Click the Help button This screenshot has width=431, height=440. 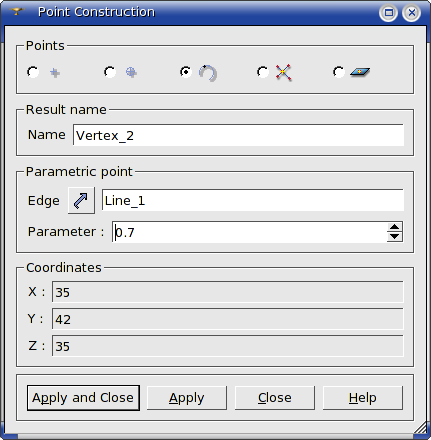coord(363,398)
